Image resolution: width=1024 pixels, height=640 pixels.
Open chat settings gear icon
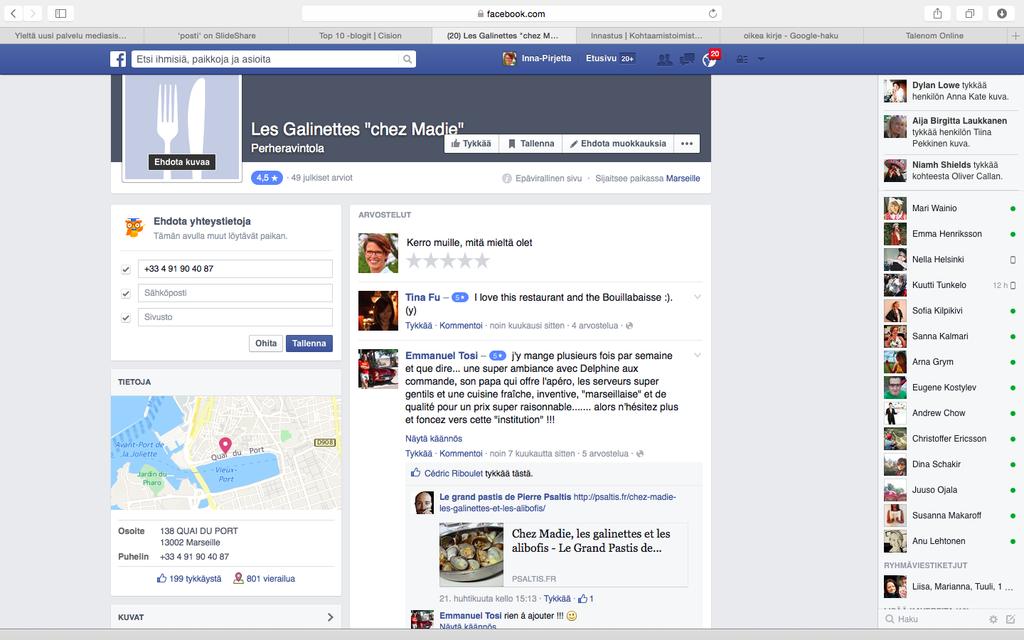[993, 619]
